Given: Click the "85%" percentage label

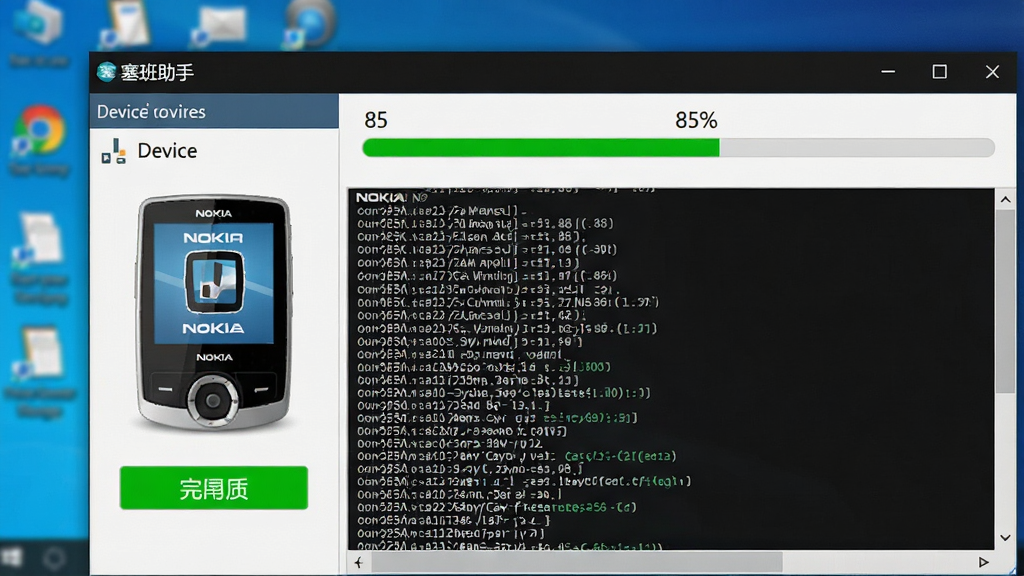Looking at the screenshot, I should pyautogui.click(x=696, y=120).
